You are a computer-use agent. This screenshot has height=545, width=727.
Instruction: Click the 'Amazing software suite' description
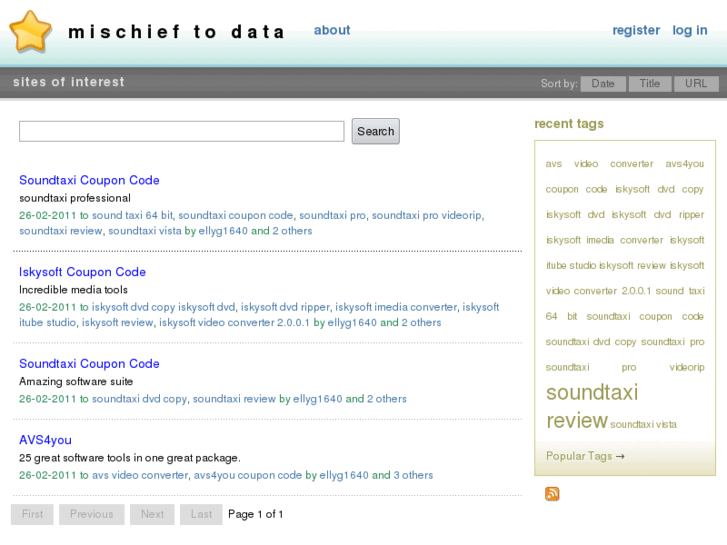pos(76,382)
